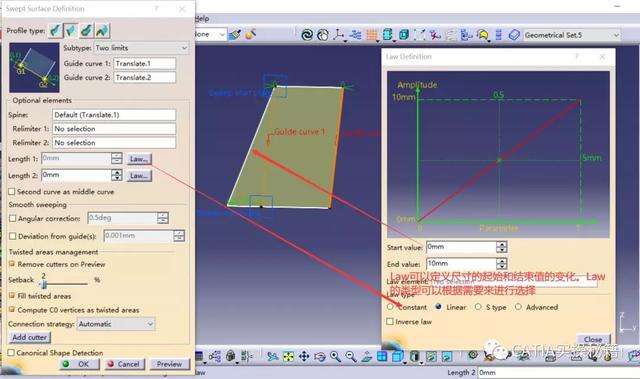Image resolution: width=640 pixels, height=379 pixels.
Task: Click the Preview button
Action: coord(169,364)
